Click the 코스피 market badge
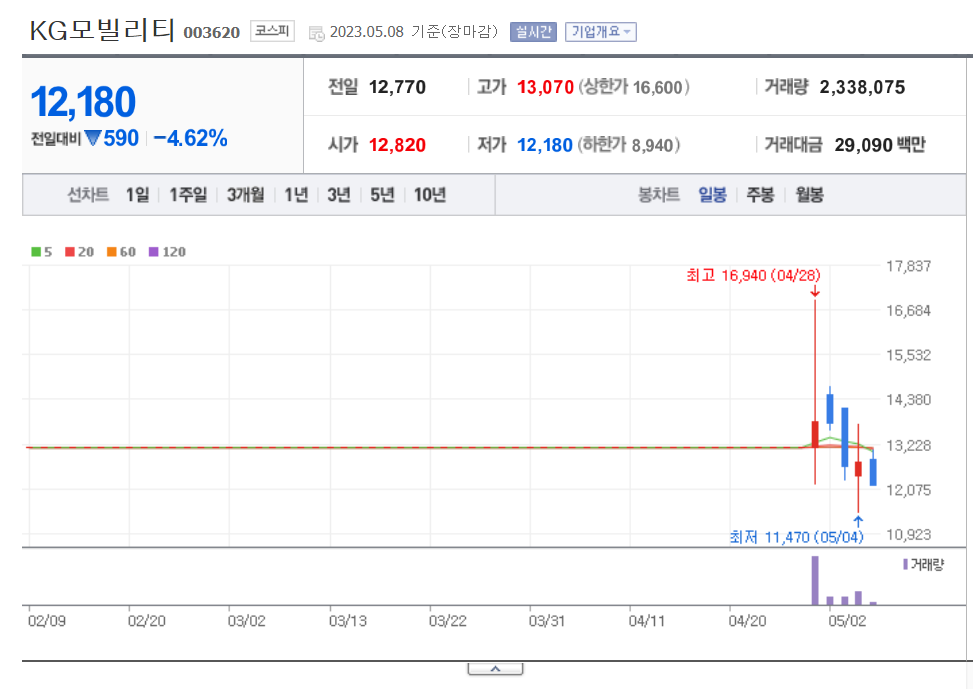 272,31
